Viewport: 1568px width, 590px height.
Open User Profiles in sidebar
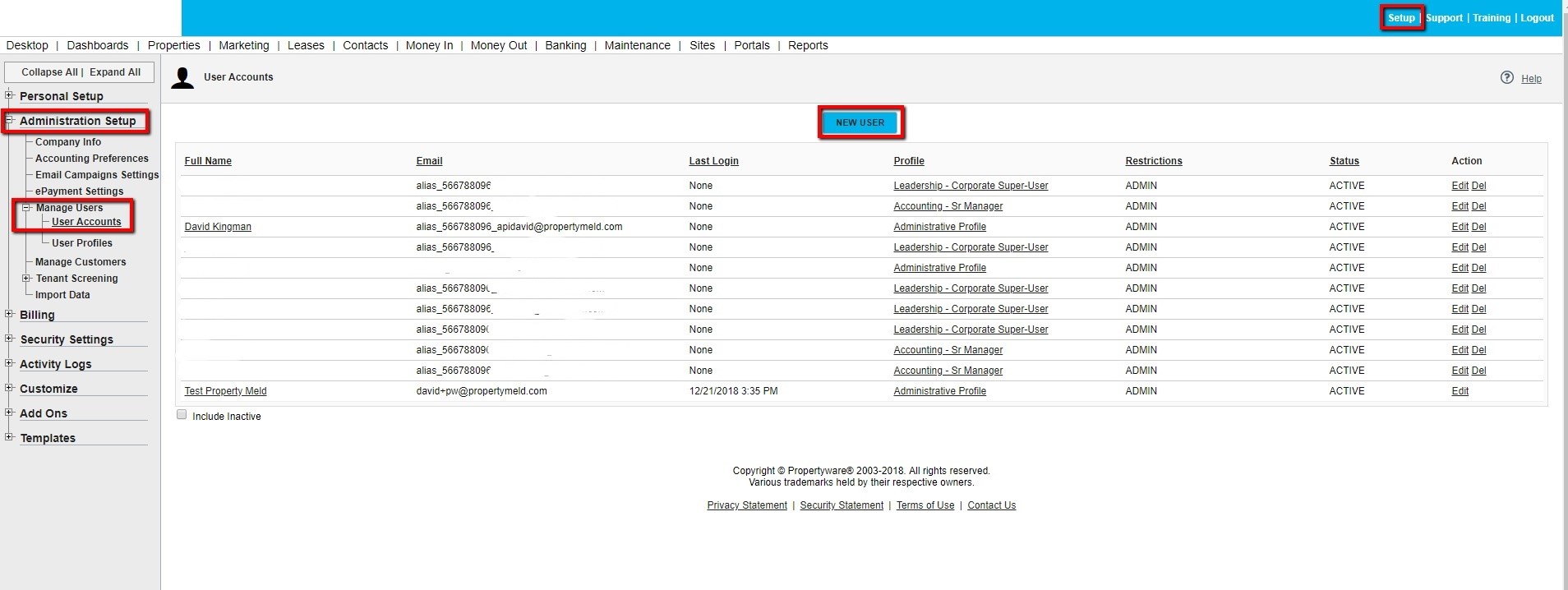(82, 243)
